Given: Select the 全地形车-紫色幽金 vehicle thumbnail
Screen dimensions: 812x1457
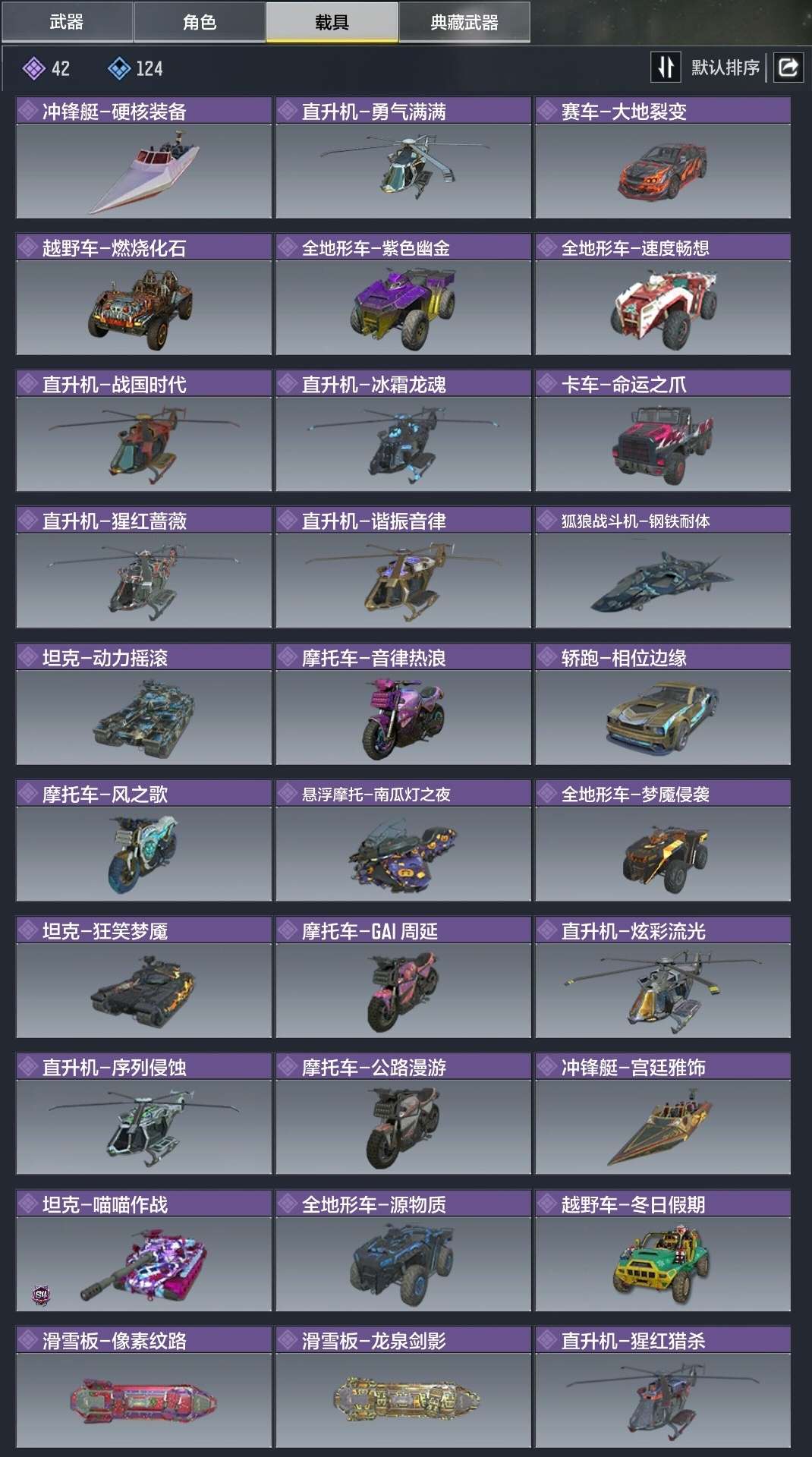Looking at the screenshot, I should [x=403, y=307].
